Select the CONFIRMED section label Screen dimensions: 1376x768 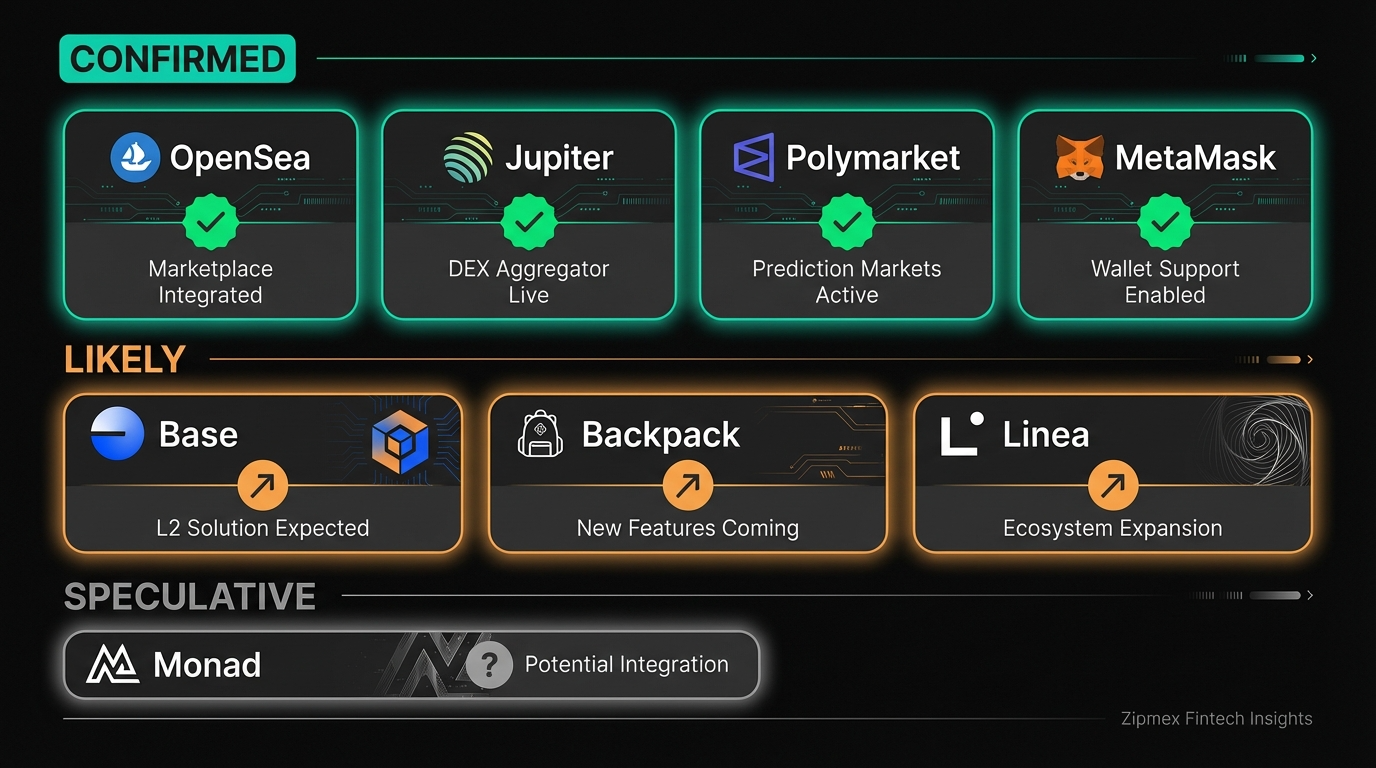point(178,58)
